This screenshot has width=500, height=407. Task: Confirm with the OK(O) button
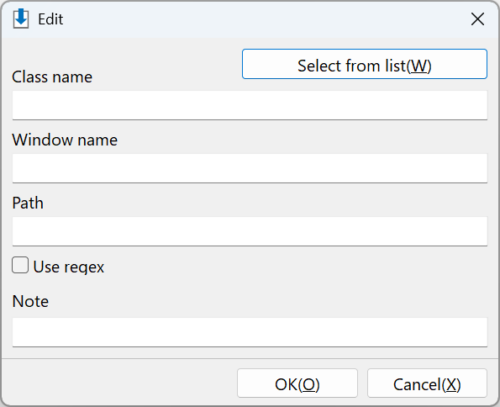pyautogui.click(x=297, y=383)
